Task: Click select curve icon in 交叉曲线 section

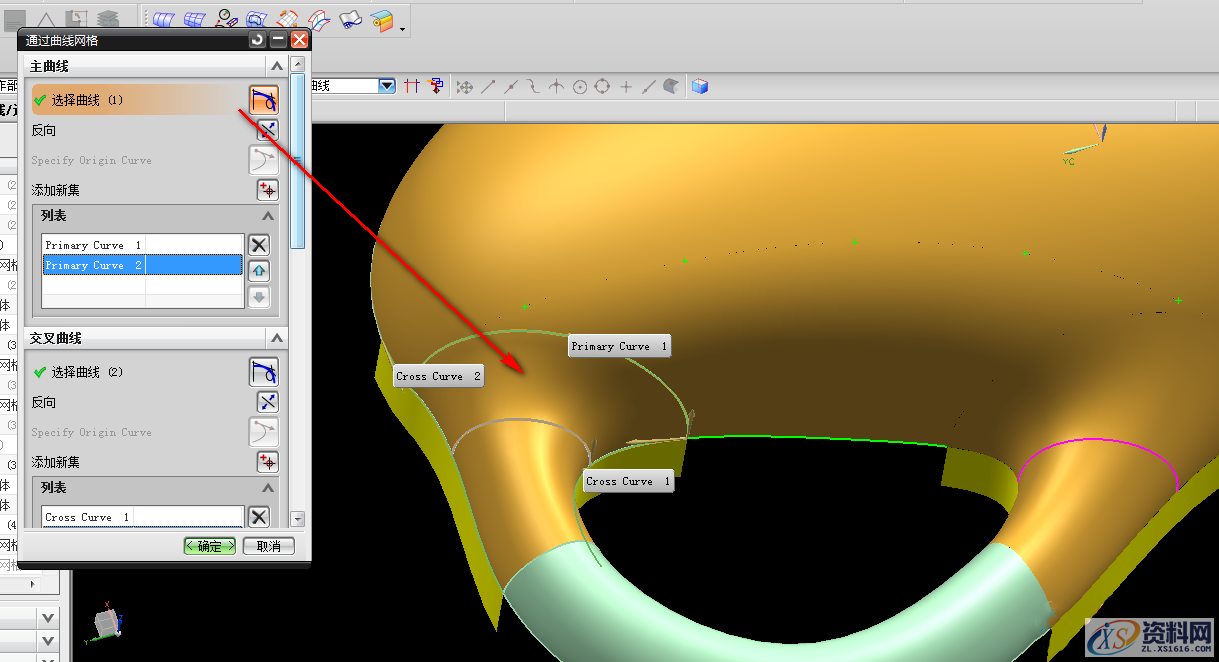Action: [x=264, y=372]
